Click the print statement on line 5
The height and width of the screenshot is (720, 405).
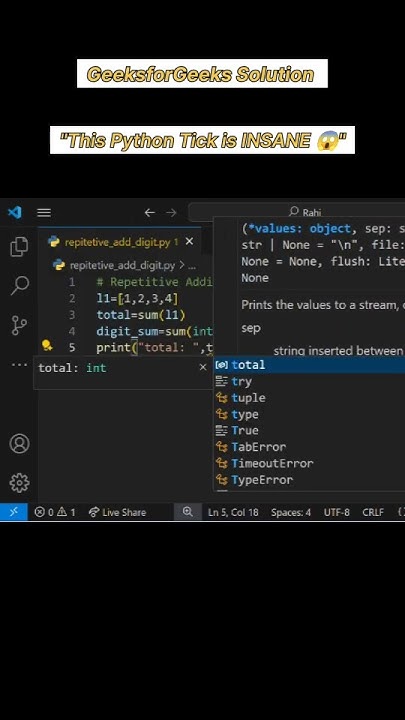point(155,348)
